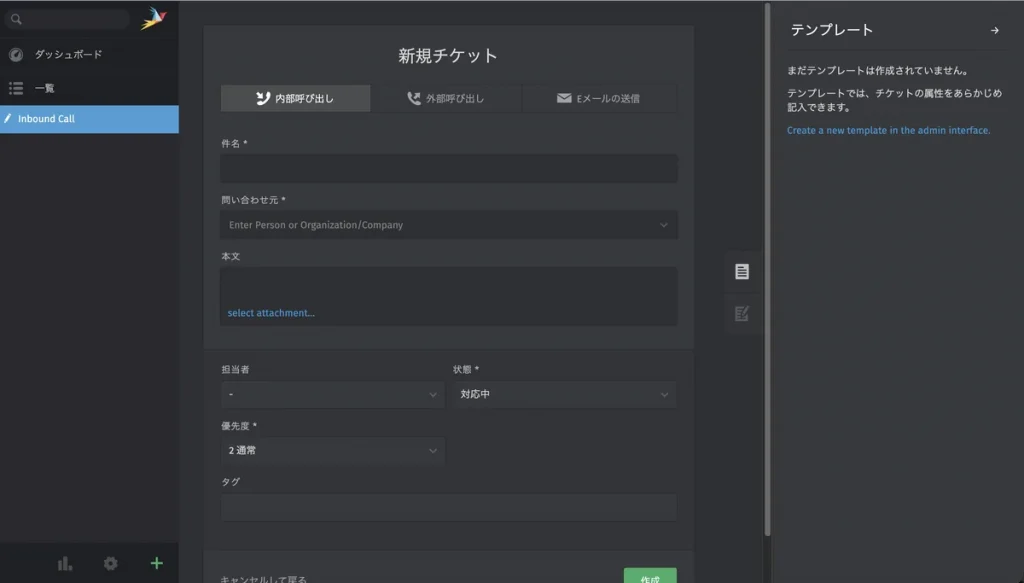Open the edit-note sidebar icon
The height and width of the screenshot is (583, 1024).
coord(742,314)
